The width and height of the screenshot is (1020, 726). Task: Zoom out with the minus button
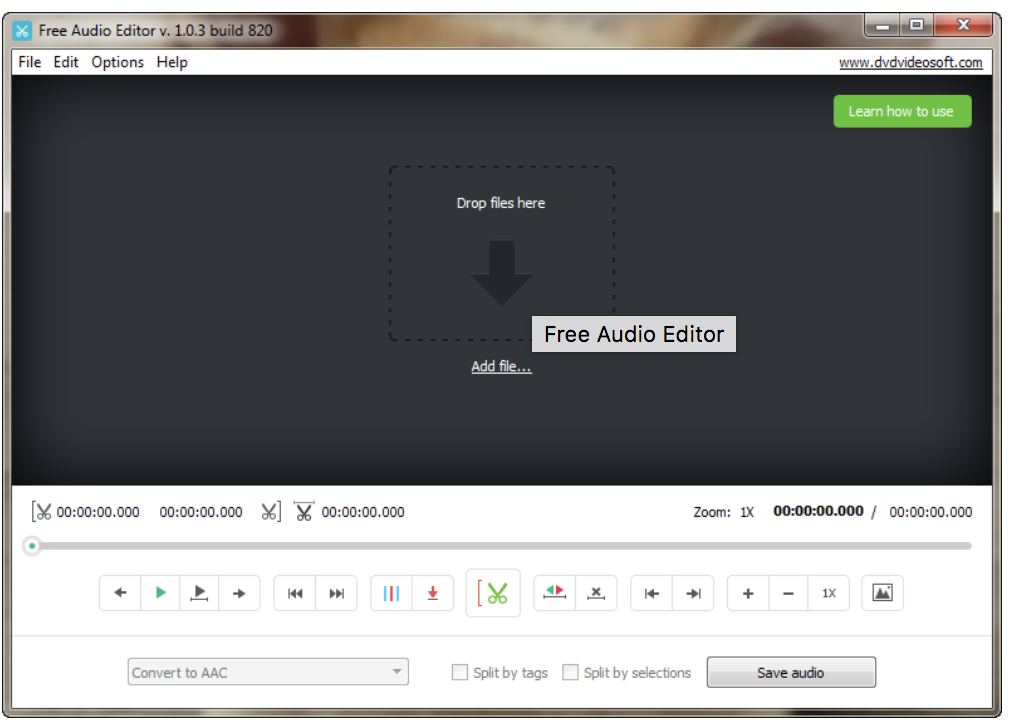click(788, 593)
